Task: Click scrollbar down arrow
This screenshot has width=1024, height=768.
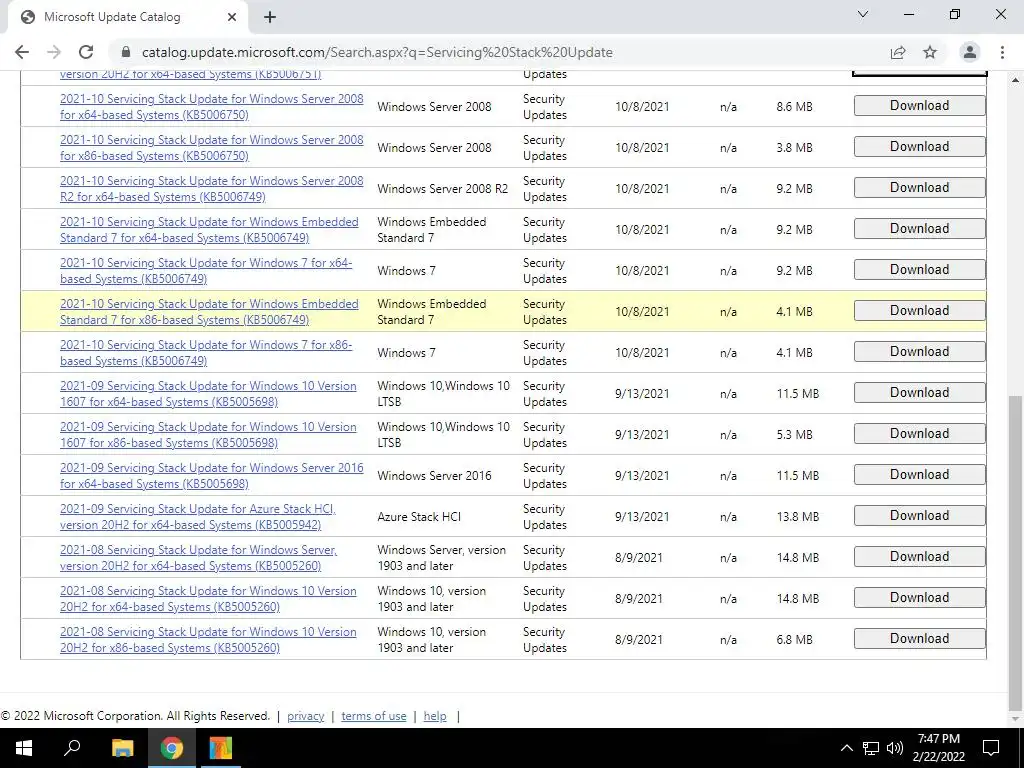Action: (1016, 718)
